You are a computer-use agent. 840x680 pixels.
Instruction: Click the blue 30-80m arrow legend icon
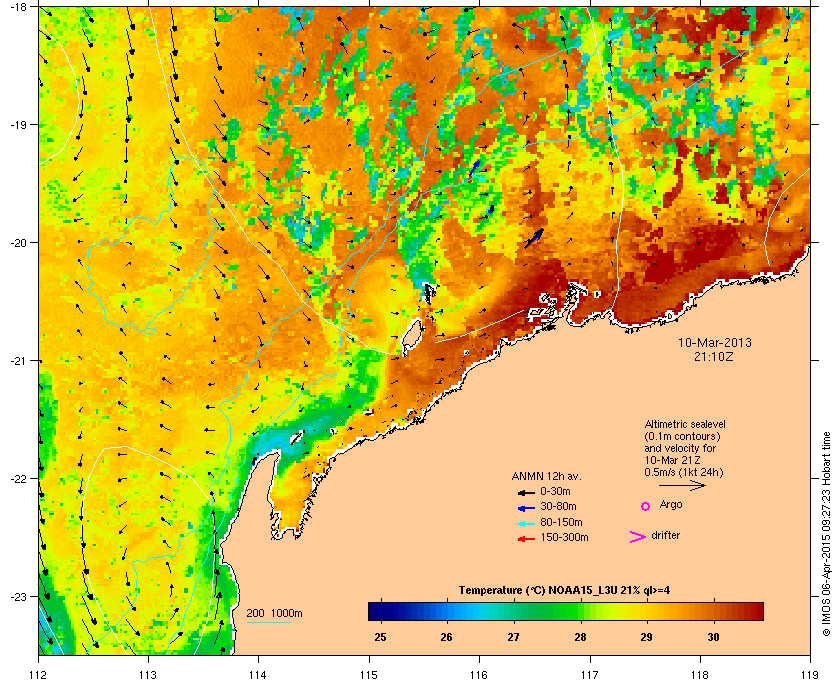pos(526,508)
